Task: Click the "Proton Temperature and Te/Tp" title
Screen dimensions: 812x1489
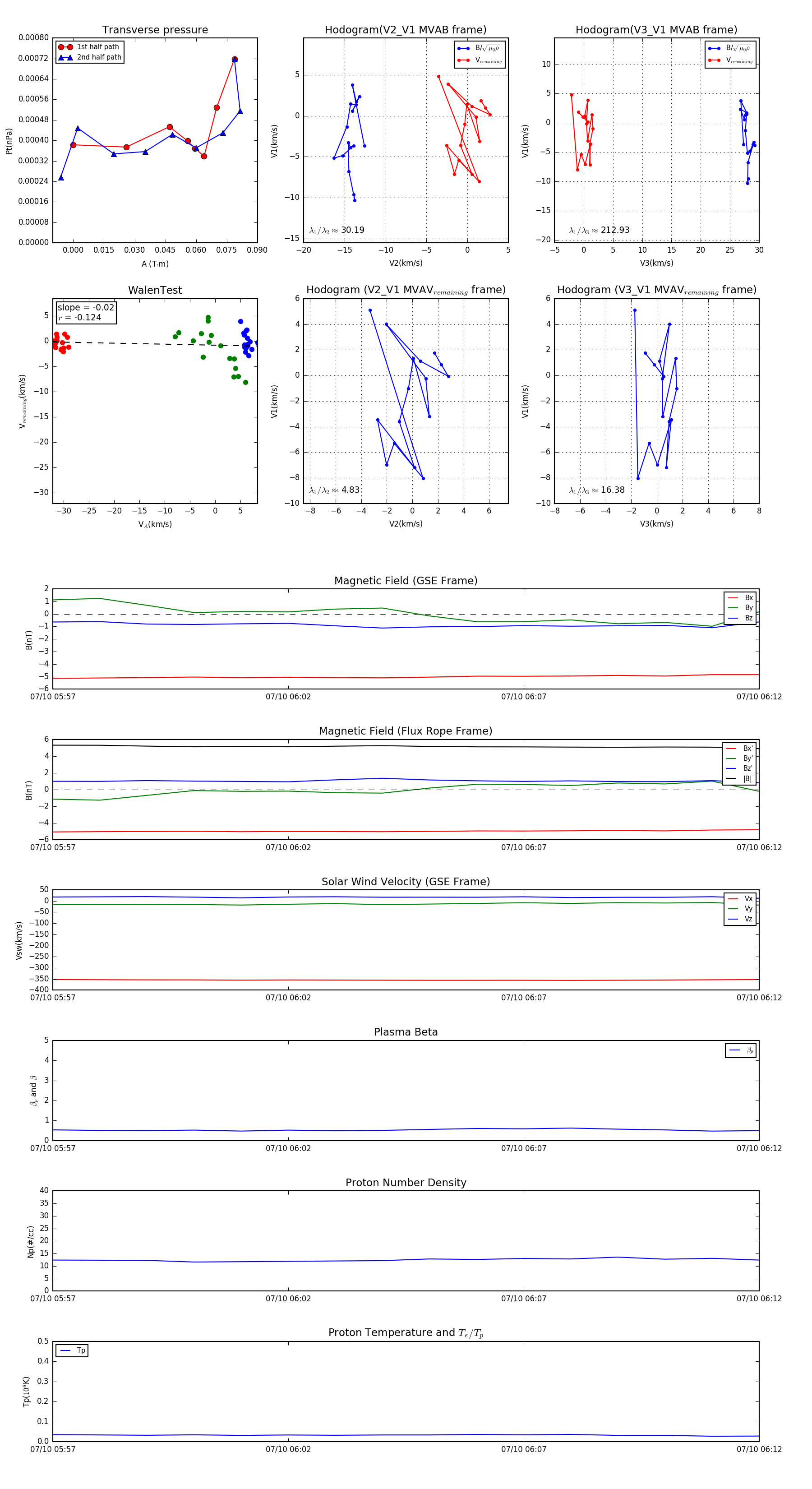Action: pyautogui.click(x=406, y=1332)
